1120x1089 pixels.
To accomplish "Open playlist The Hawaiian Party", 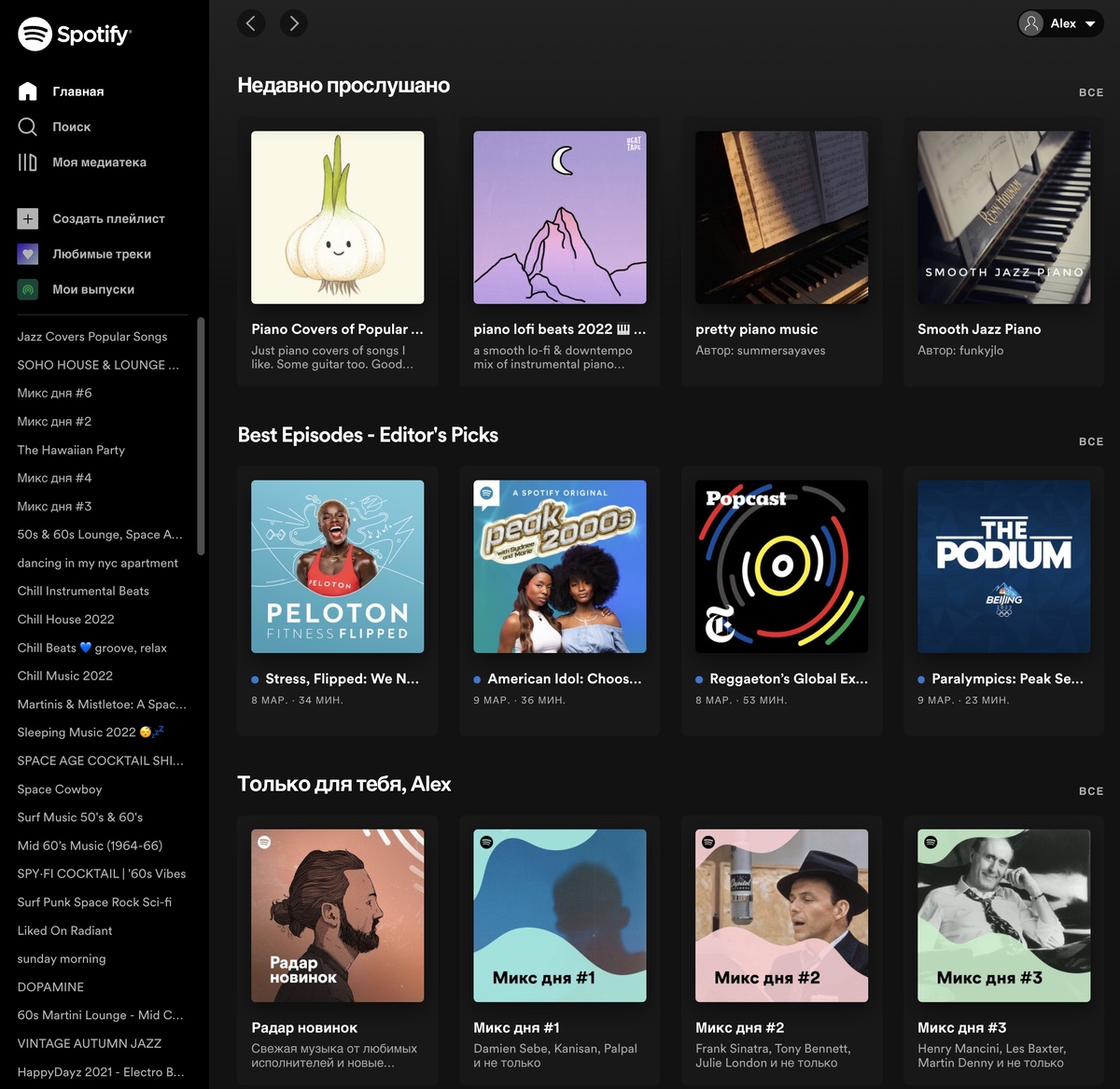I will pos(71,450).
